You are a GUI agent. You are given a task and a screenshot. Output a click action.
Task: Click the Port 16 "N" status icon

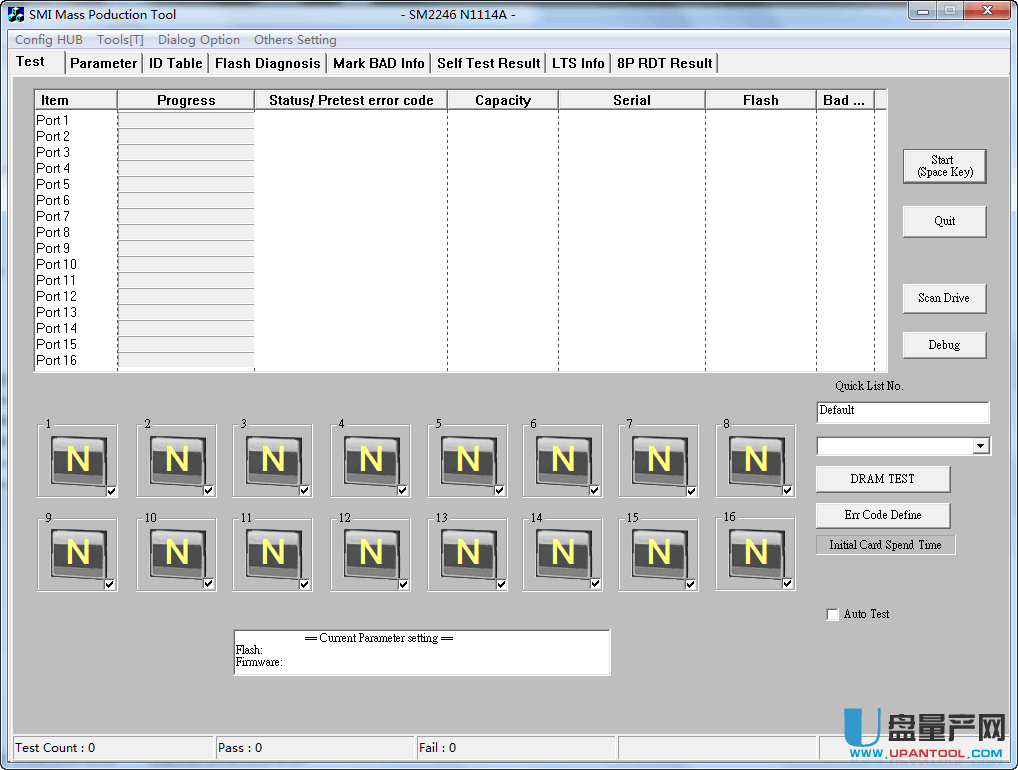click(755, 553)
